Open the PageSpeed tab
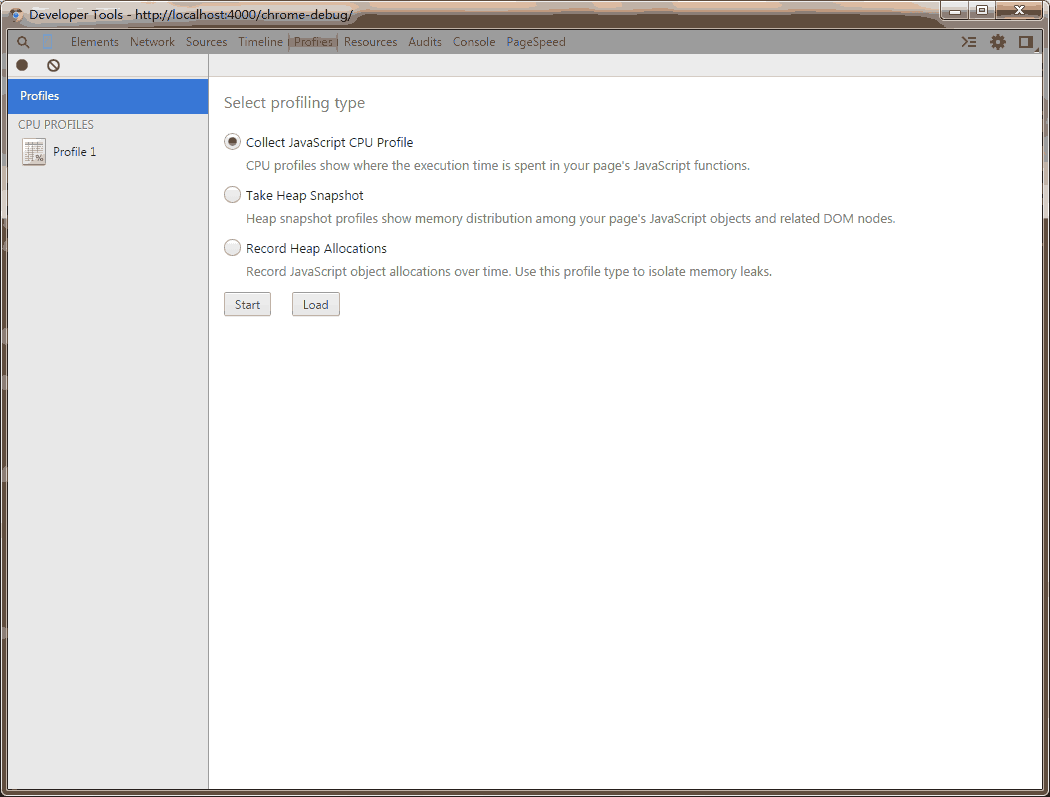1050x797 pixels. [536, 42]
